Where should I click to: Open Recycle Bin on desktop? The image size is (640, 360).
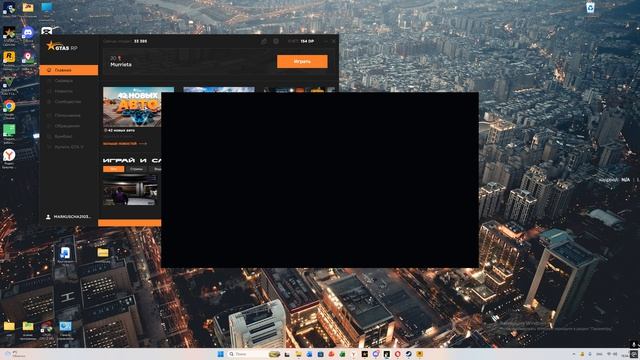[x=590, y=7]
